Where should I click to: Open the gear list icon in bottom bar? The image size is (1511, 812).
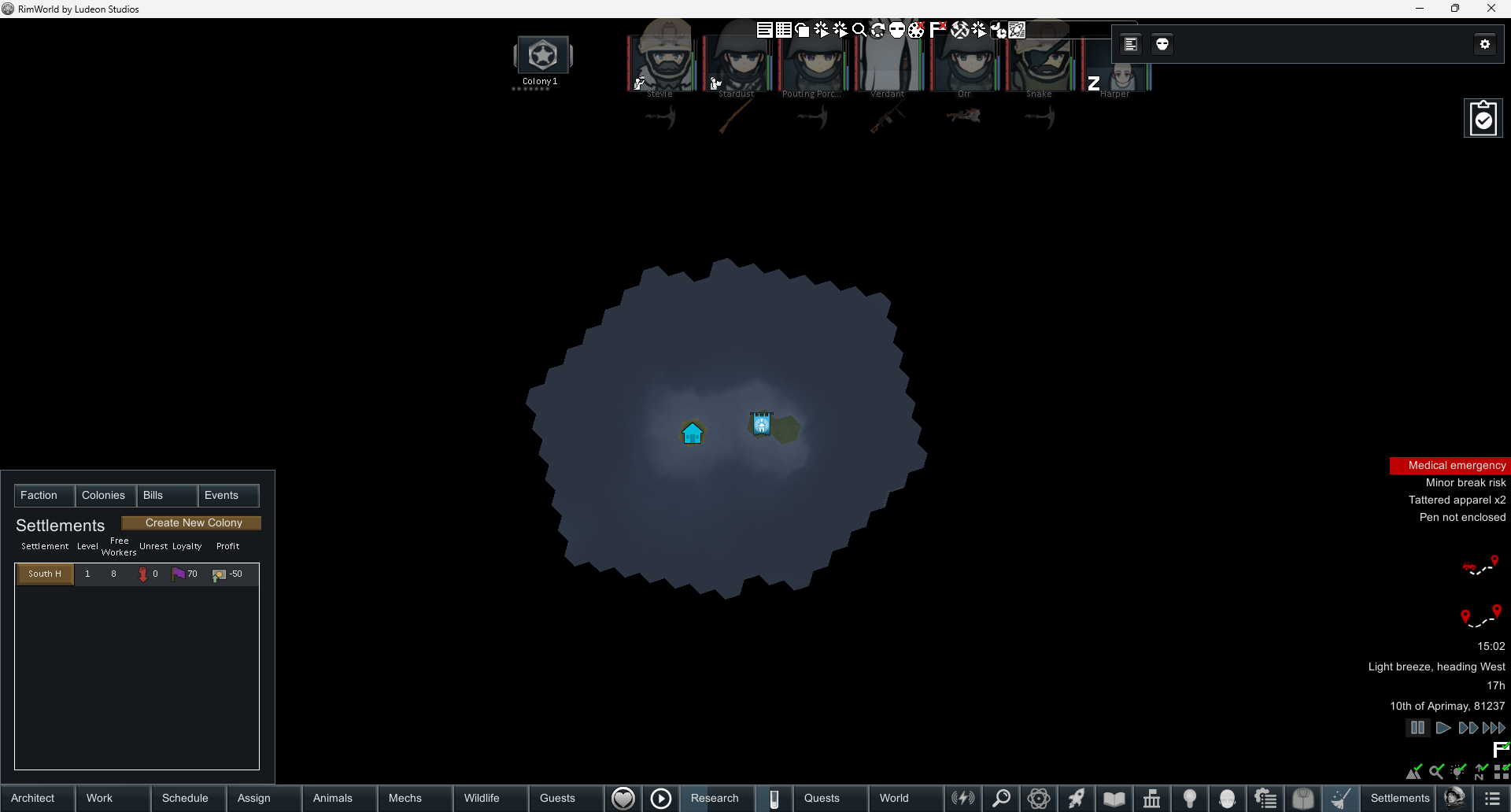(x=1265, y=798)
